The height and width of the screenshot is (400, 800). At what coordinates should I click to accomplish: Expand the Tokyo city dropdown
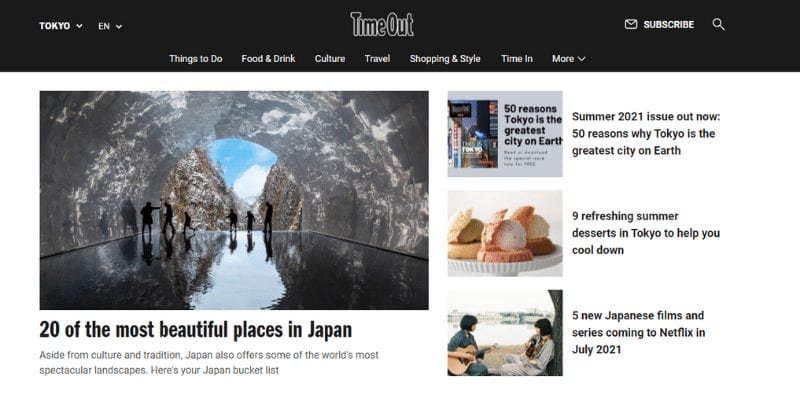coord(61,26)
